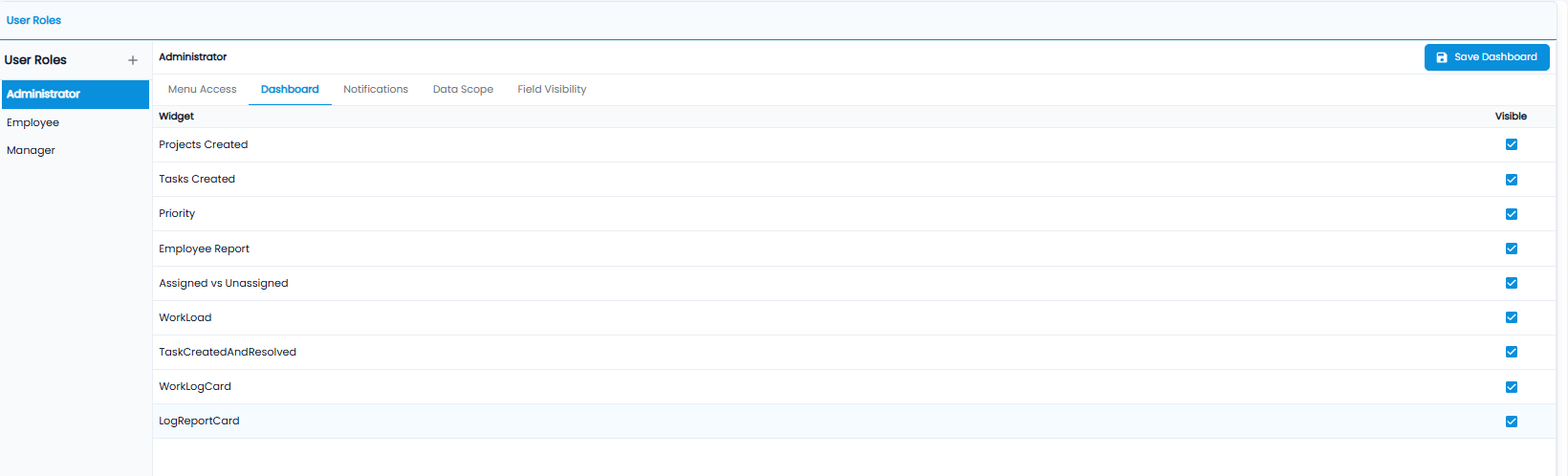Click the Employee Report widget name
This screenshot has width=1568, height=476.
click(204, 249)
